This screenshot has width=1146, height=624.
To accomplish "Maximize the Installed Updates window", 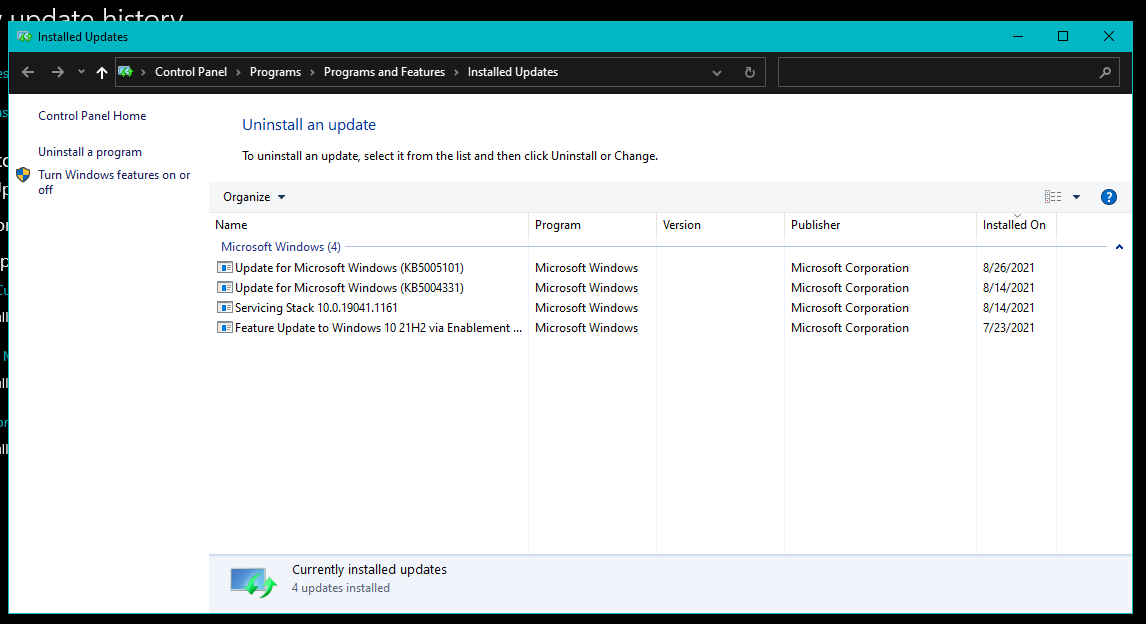I will tap(1063, 37).
